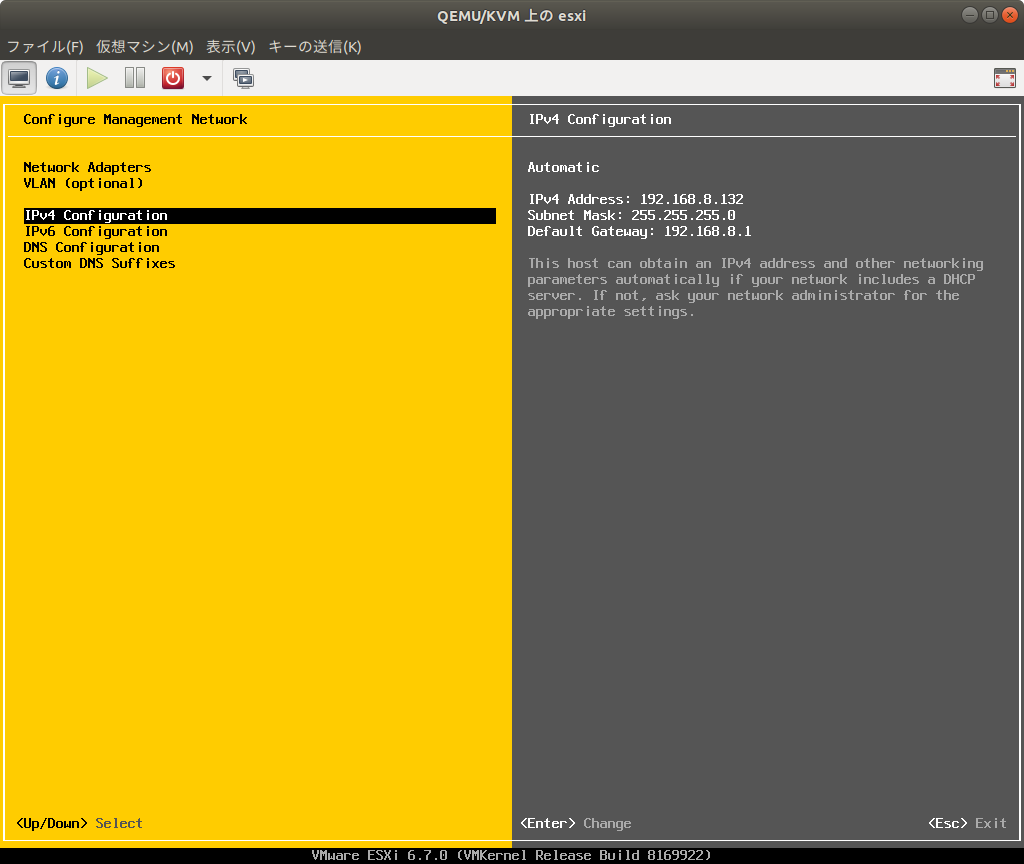1024x864 pixels.
Task: Close the QEMU/KVM esxi window
Action: click(1010, 15)
